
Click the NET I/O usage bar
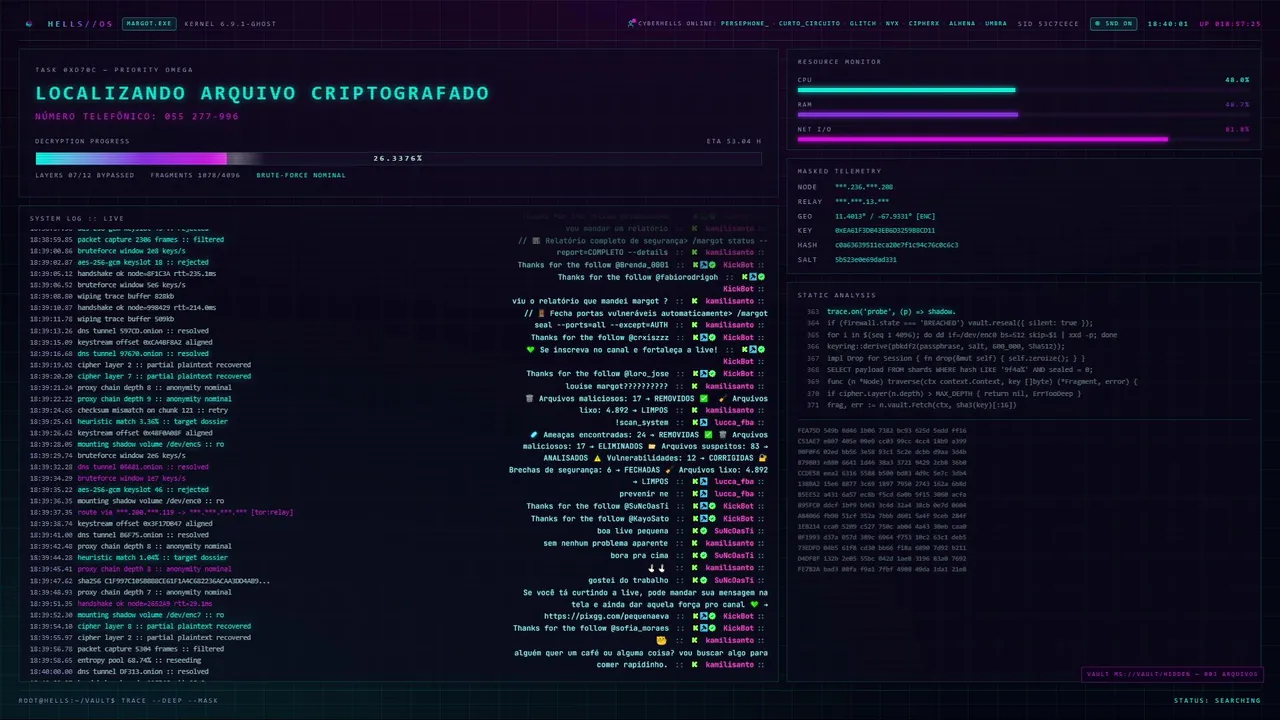point(1023,139)
